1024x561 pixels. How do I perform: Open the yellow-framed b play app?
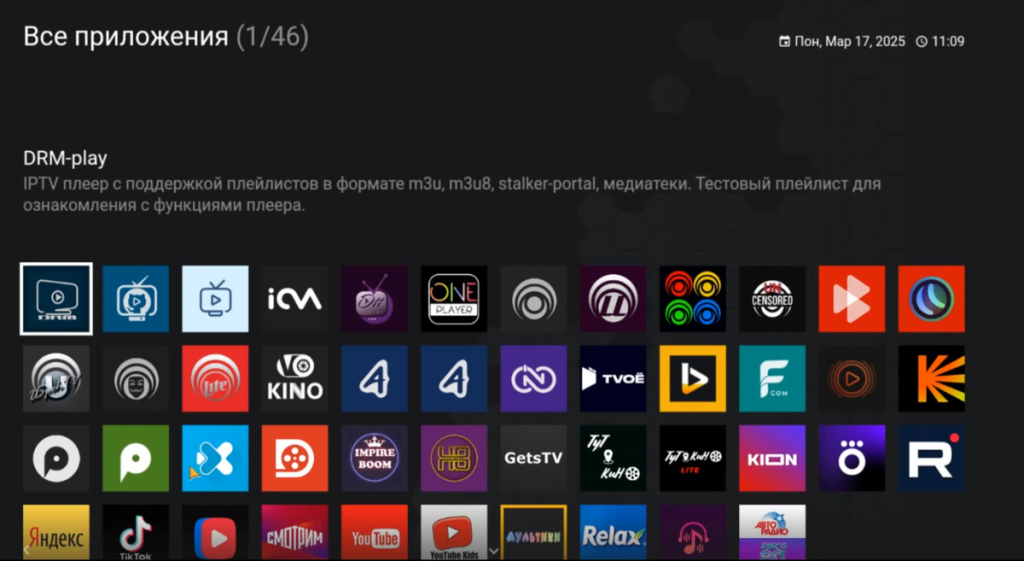tap(693, 379)
